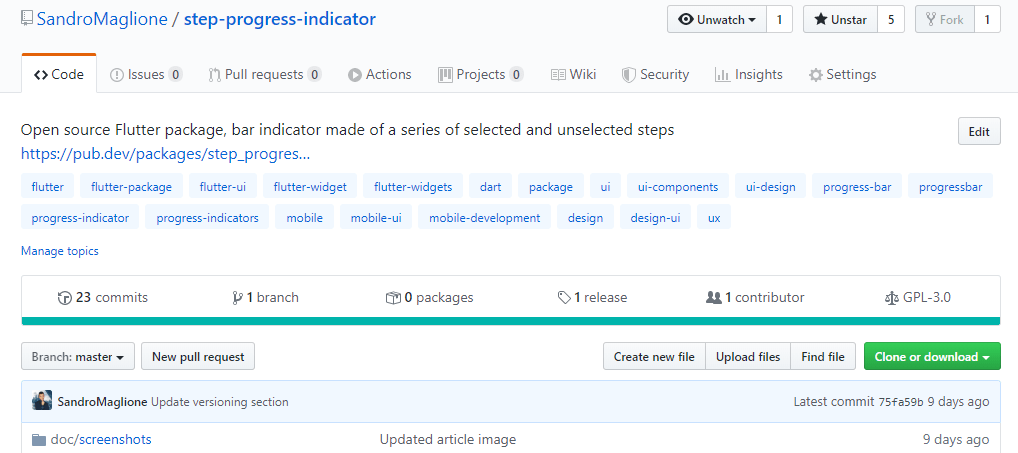The image size is (1018, 453).
Task: Open the latest commit hash 75fa59b
Action: pos(900,402)
